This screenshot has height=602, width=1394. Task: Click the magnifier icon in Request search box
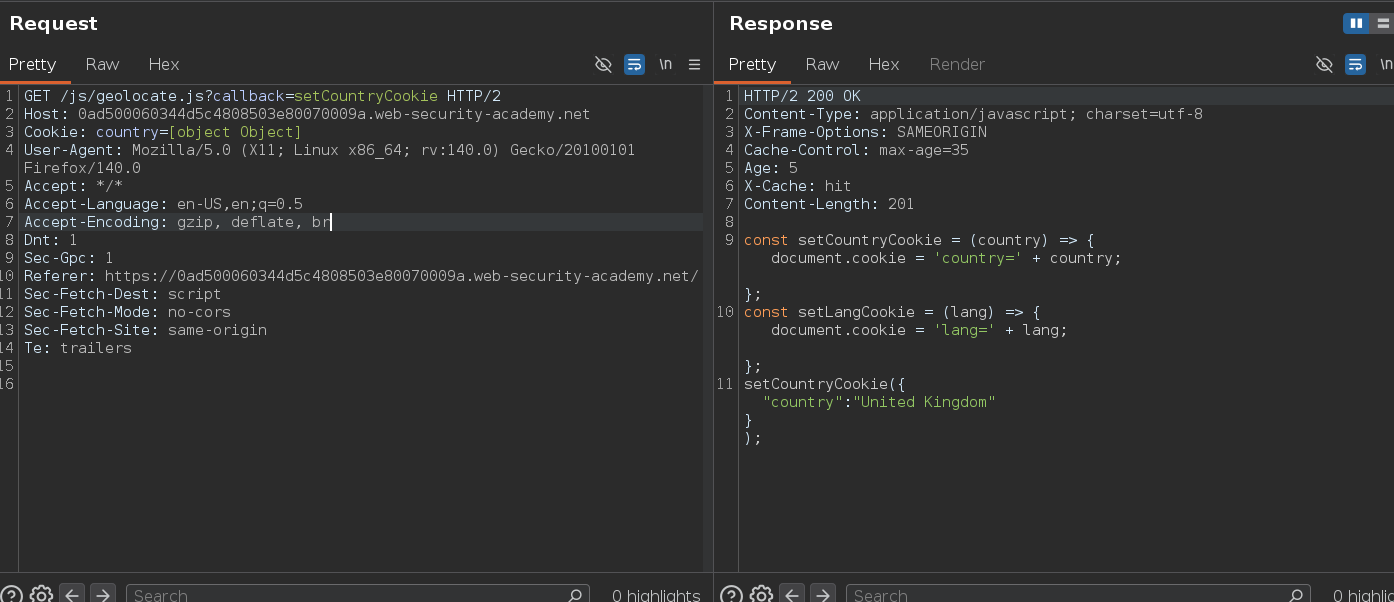(x=575, y=595)
